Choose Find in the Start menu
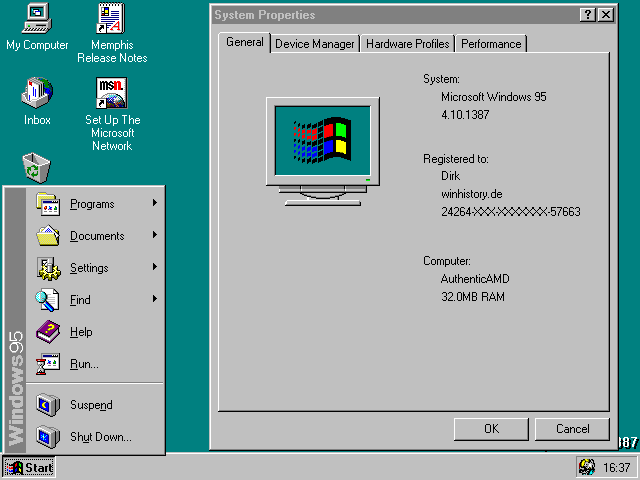Image resolution: width=640 pixels, height=480 pixels. 96,300
